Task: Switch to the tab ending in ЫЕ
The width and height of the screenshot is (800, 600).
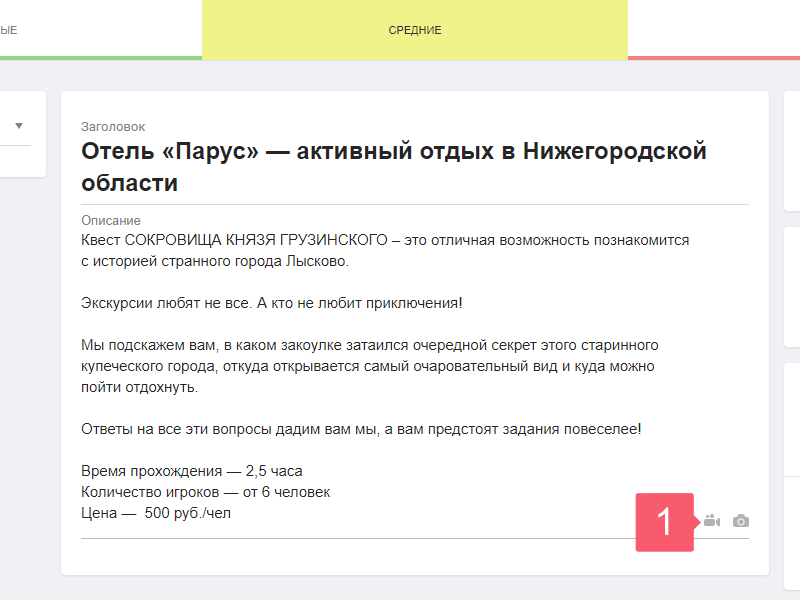Action: tap(101, 30)
